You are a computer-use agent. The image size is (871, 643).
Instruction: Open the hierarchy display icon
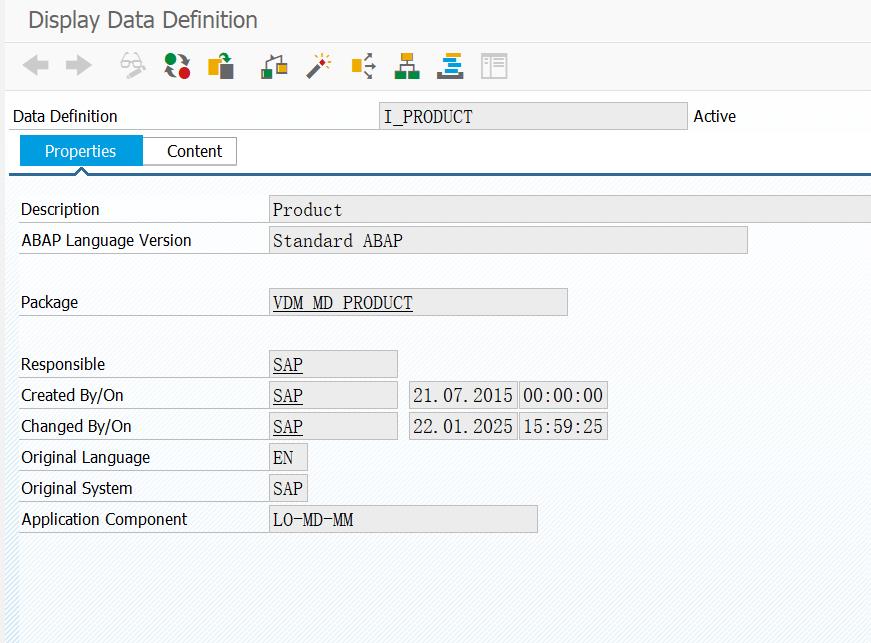tap(405, 65)
